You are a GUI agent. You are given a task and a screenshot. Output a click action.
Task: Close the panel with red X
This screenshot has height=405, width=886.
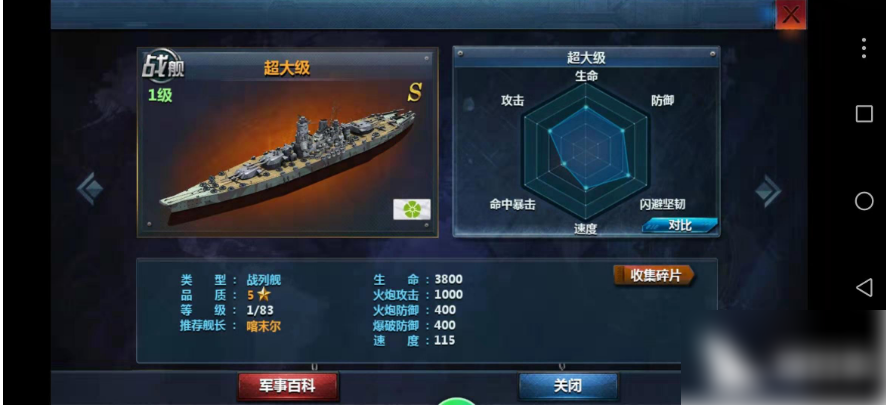(791, 14)
